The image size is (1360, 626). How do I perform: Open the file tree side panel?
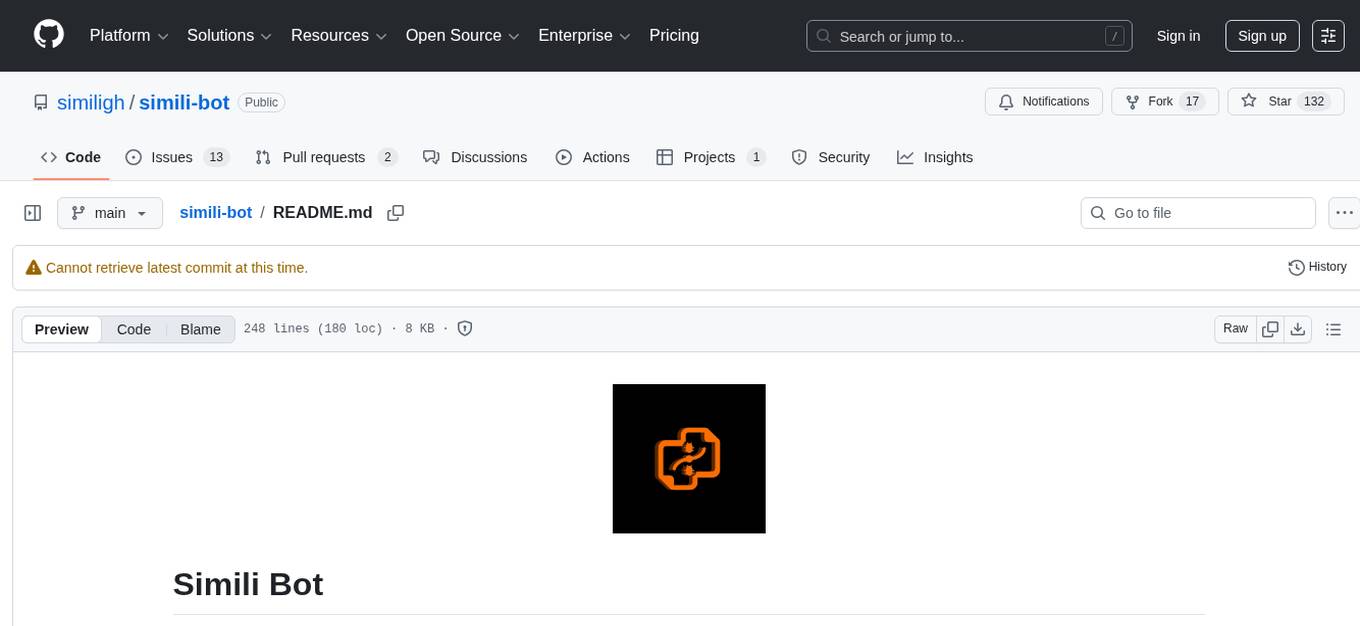32,212
